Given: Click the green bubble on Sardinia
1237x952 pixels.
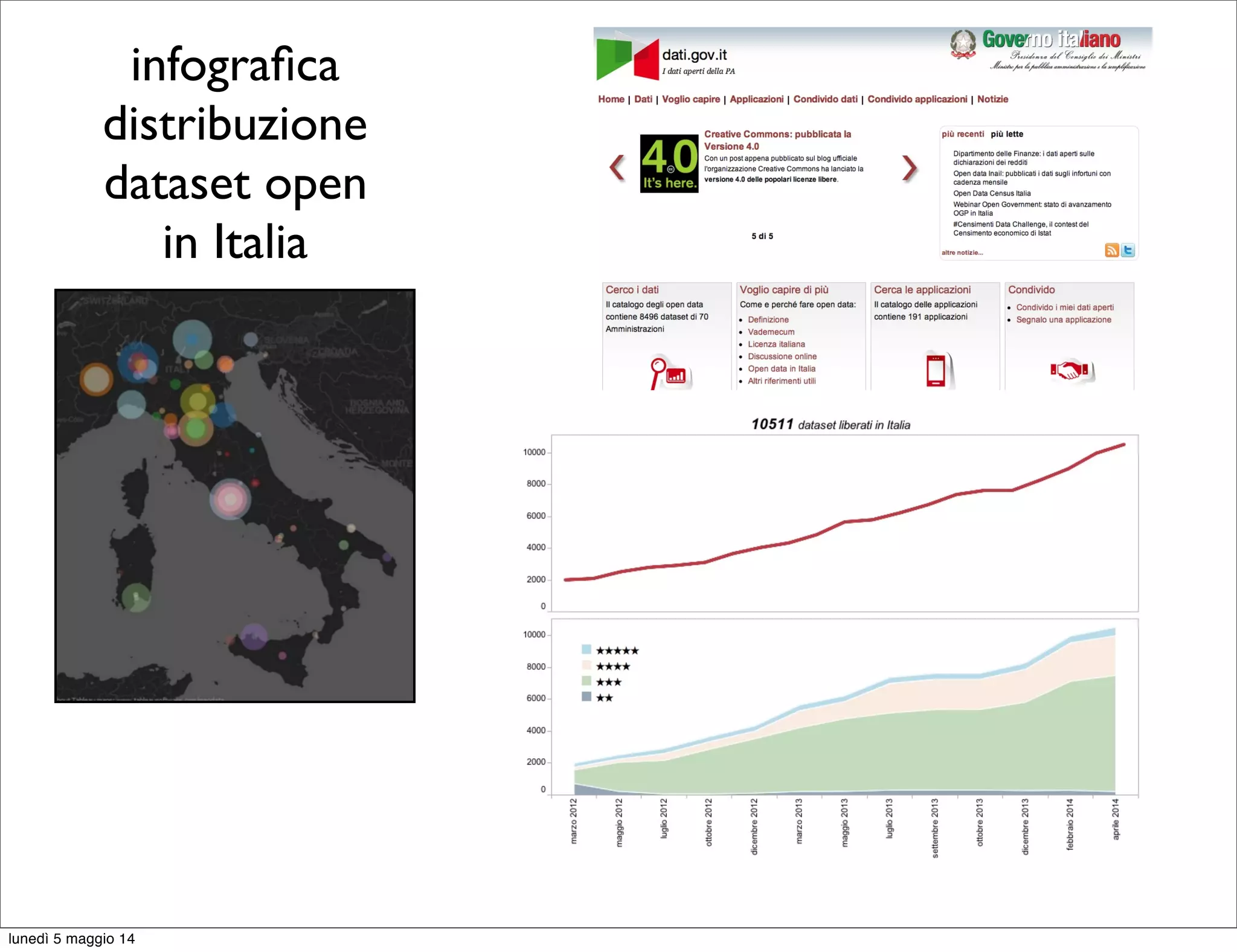Looking at the screenshot, I should (x=137, y=598).
